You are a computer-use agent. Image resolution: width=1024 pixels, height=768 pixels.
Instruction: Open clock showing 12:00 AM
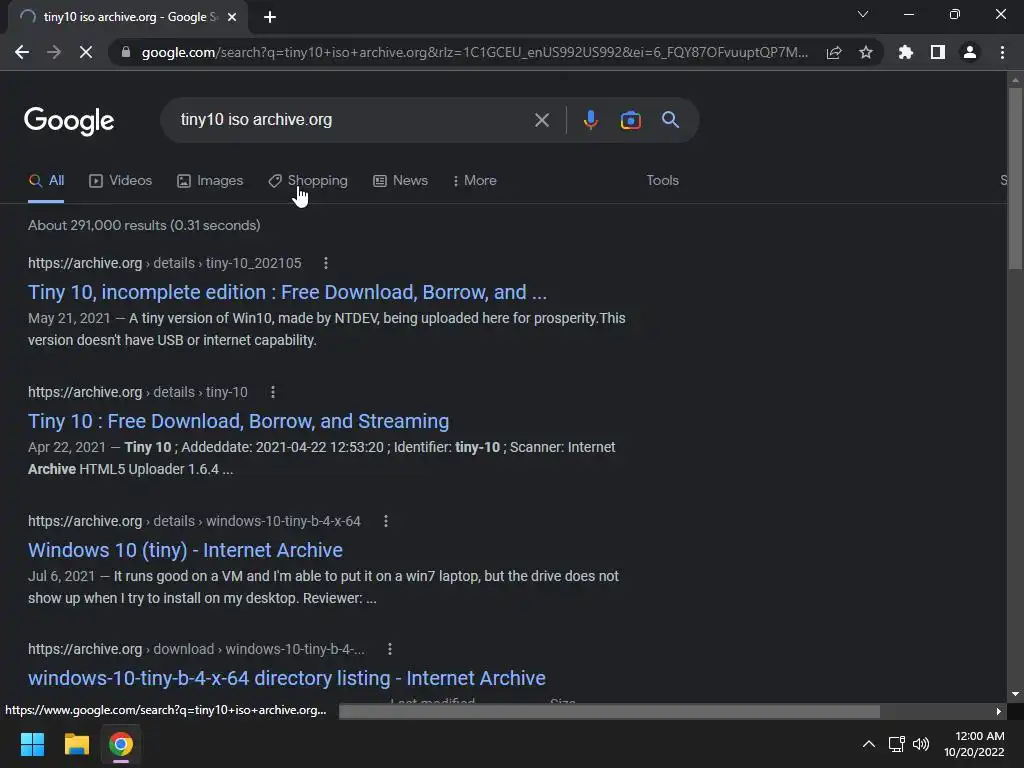coord(974,744)
